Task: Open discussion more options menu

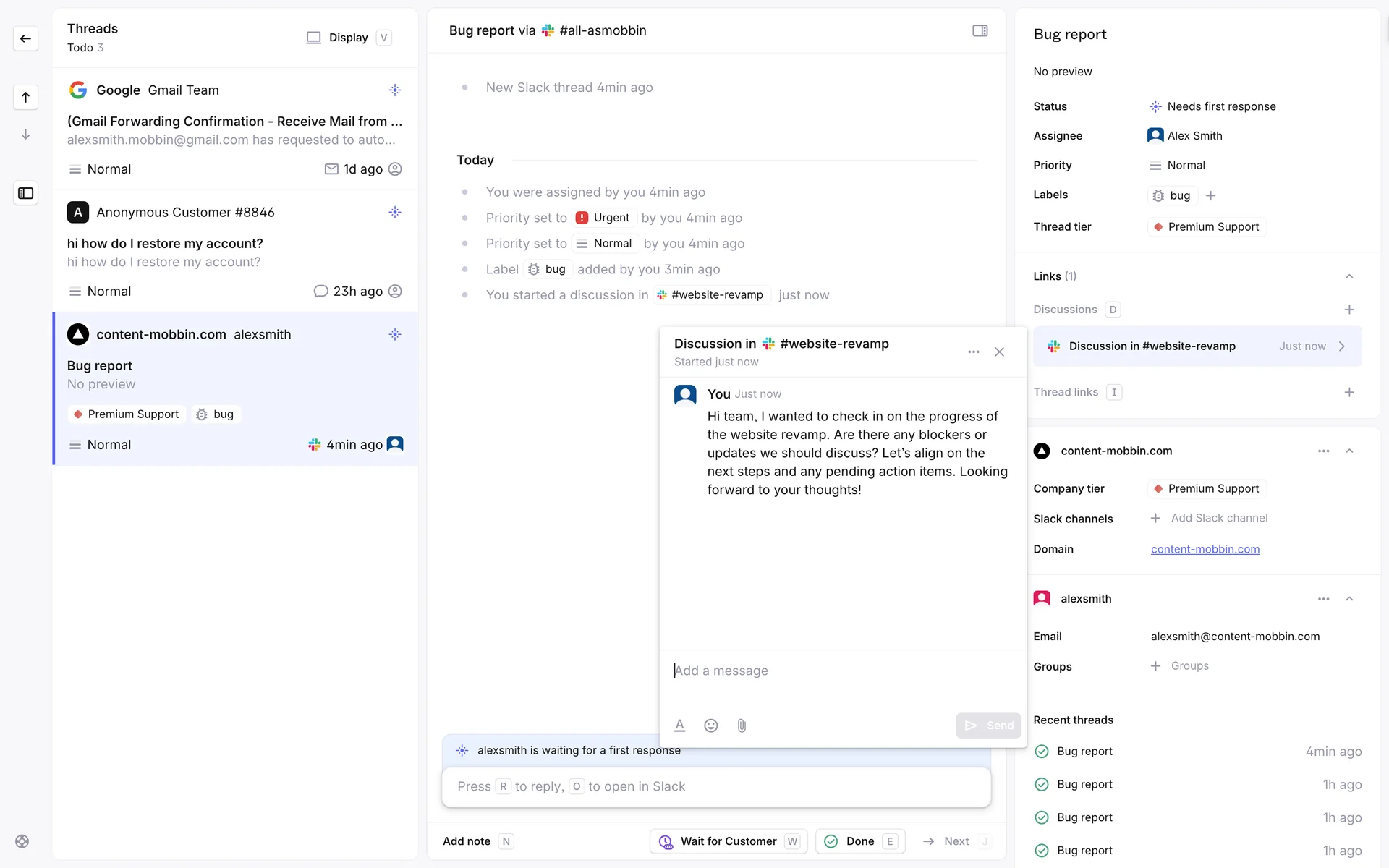Action: pos(973,352)
